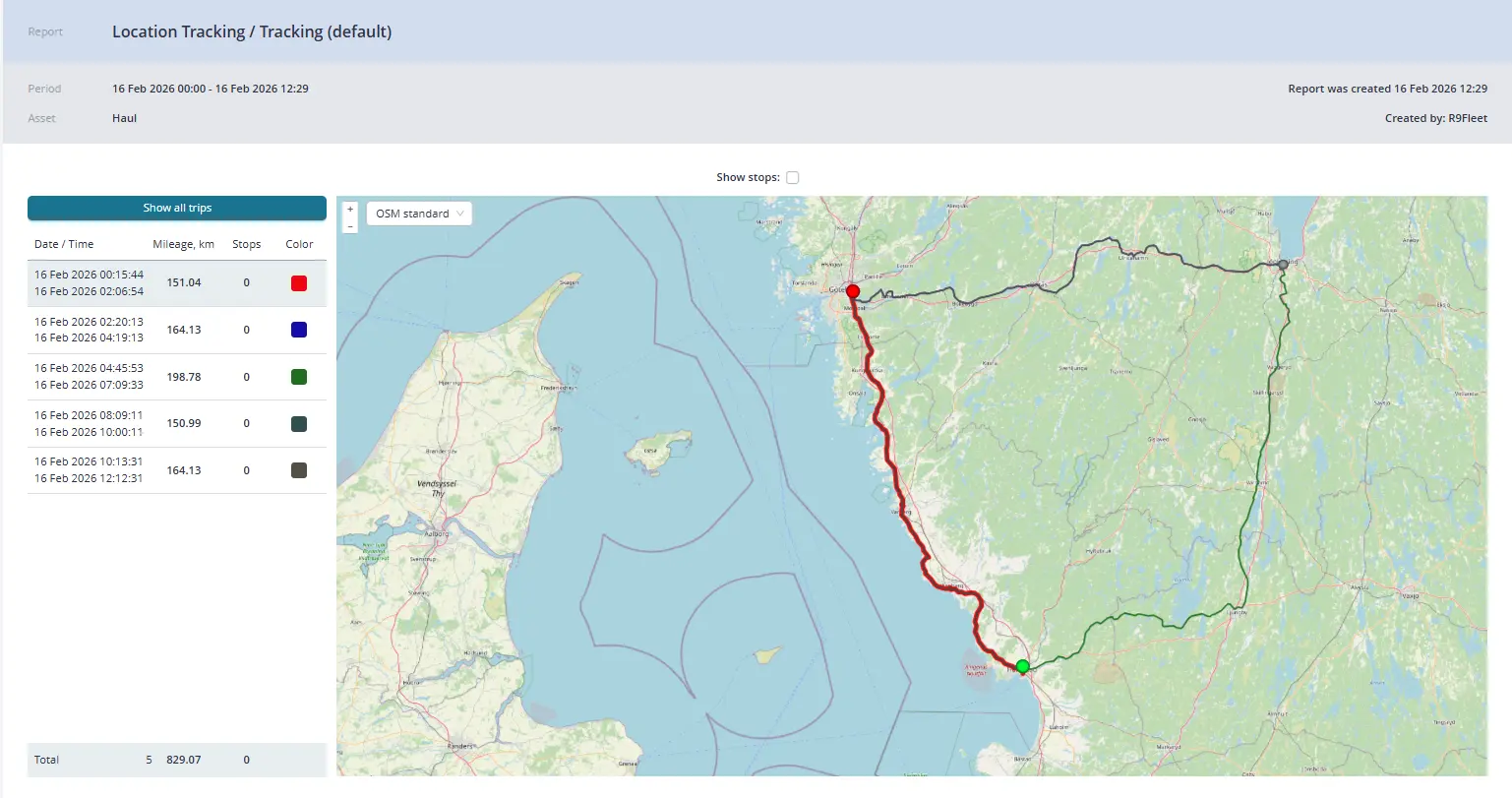Open the OSM standard map layer dropdown

(x=419, y=214)
